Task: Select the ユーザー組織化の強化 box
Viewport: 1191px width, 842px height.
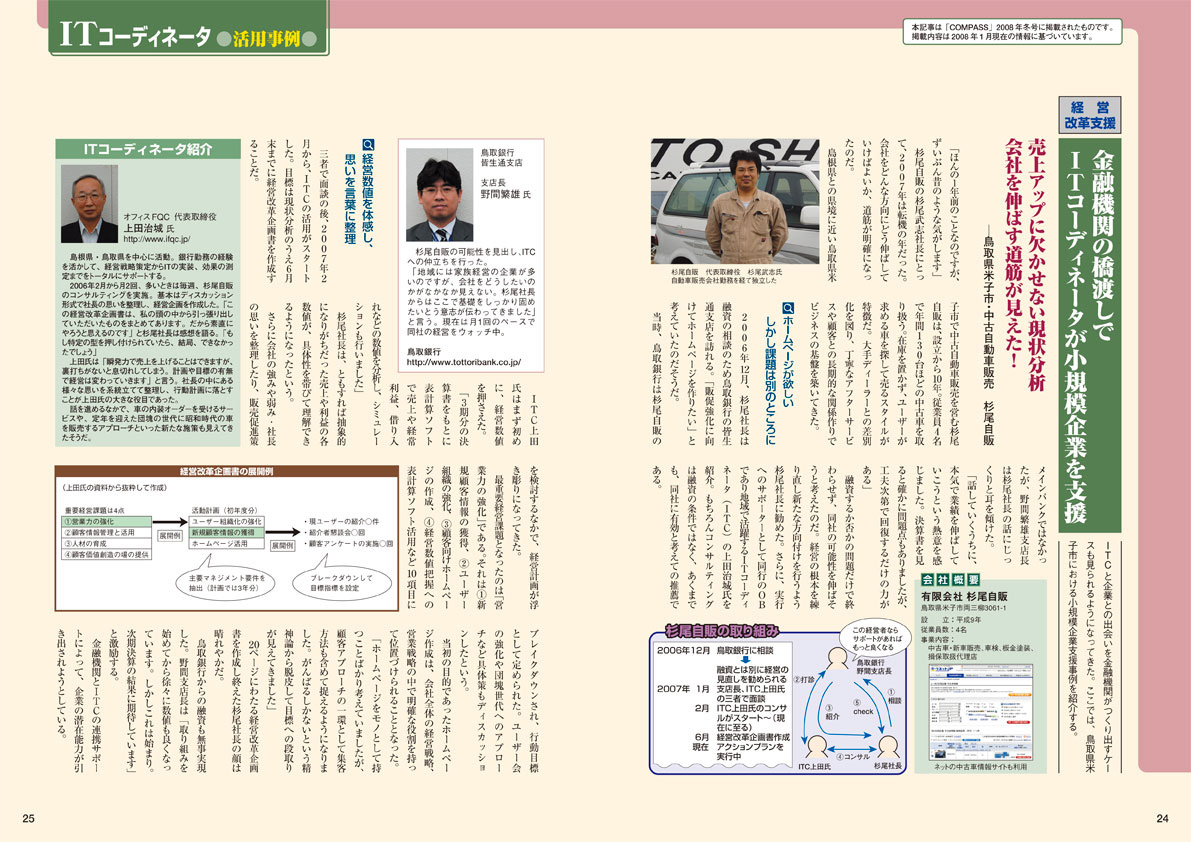Action: 227,522
